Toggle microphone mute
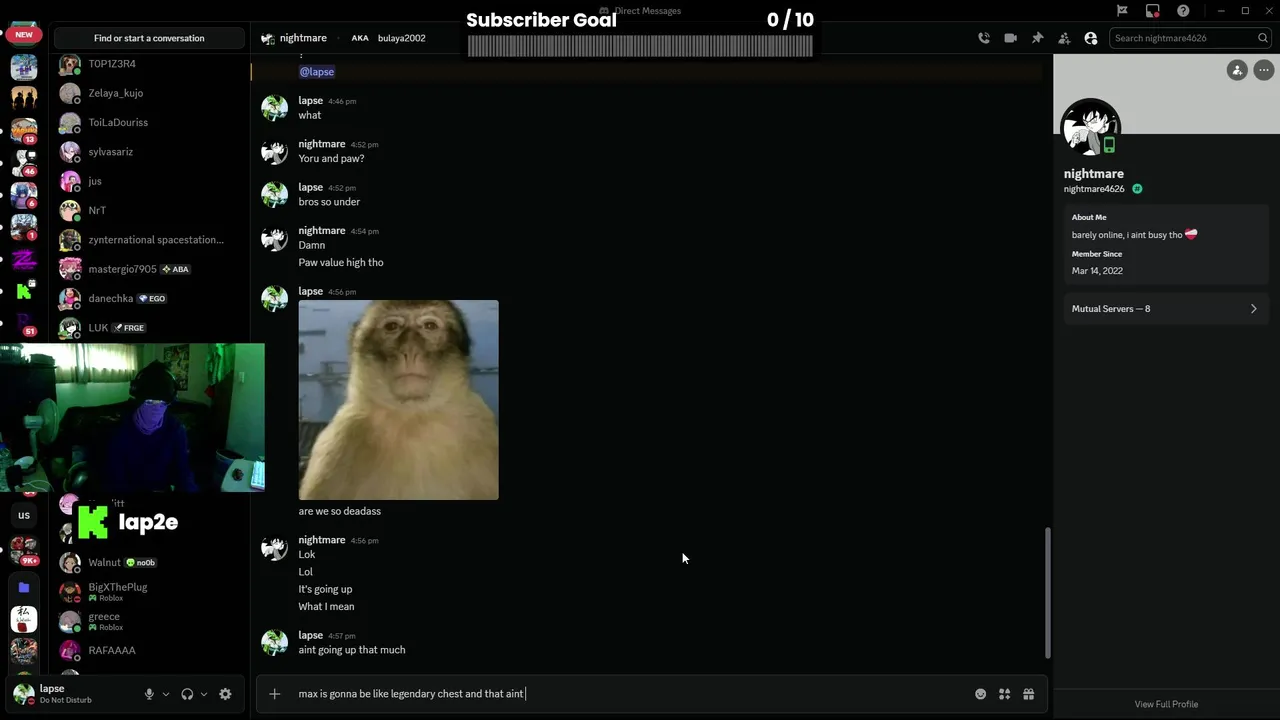 [x=149, y=694]
